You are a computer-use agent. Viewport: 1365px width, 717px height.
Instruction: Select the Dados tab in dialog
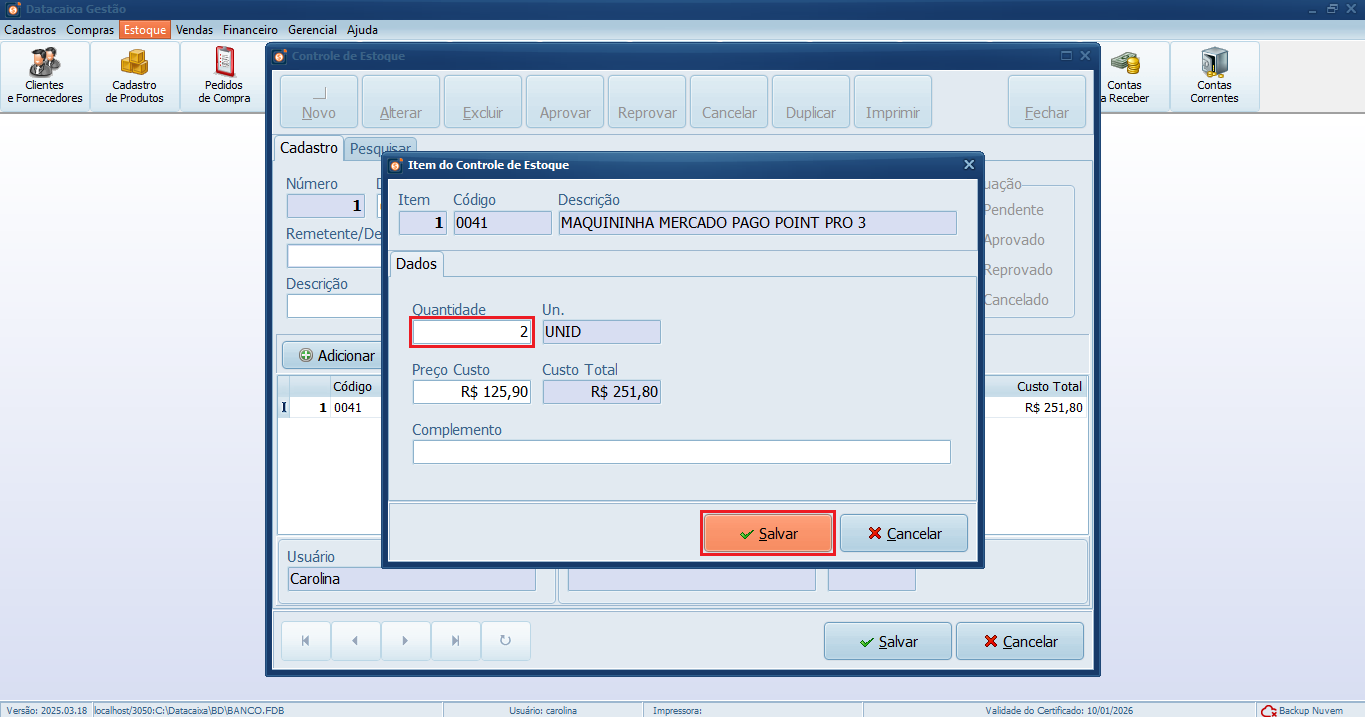click(416, 264)
